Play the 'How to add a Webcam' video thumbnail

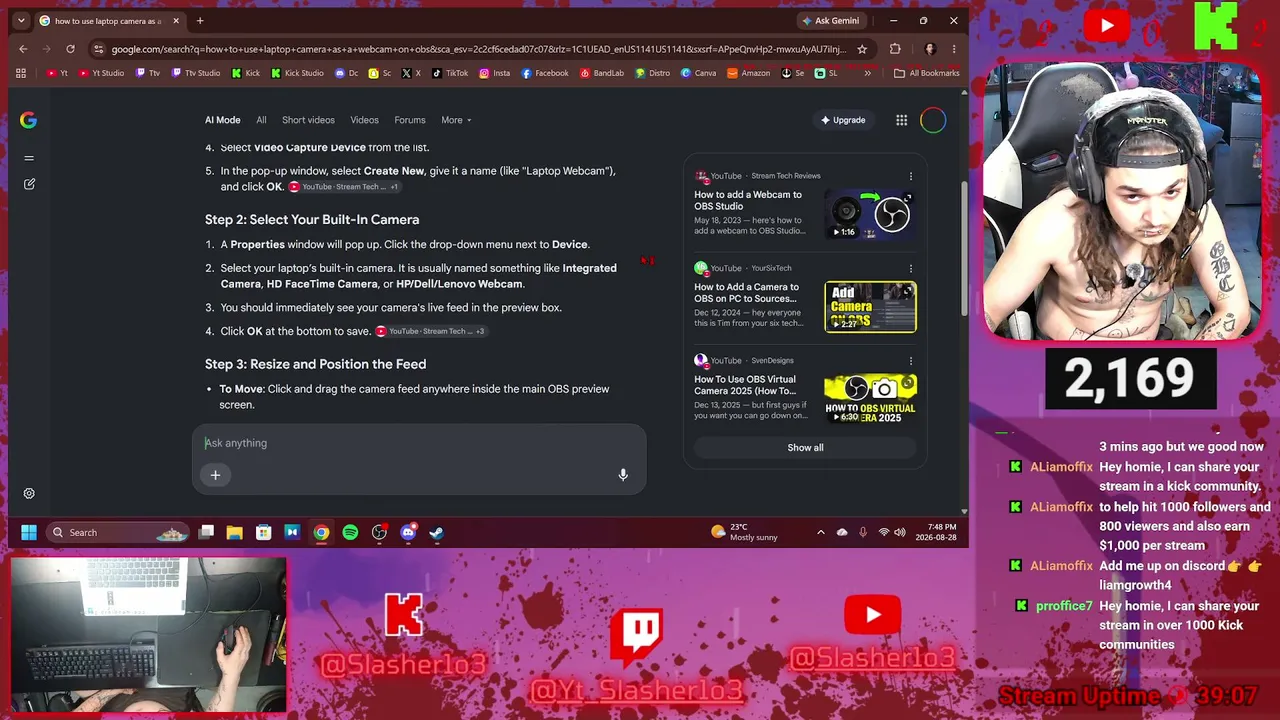coord(870,215)
